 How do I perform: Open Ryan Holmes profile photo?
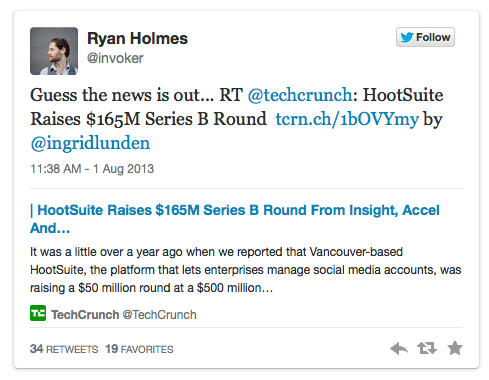click(54, 51)
